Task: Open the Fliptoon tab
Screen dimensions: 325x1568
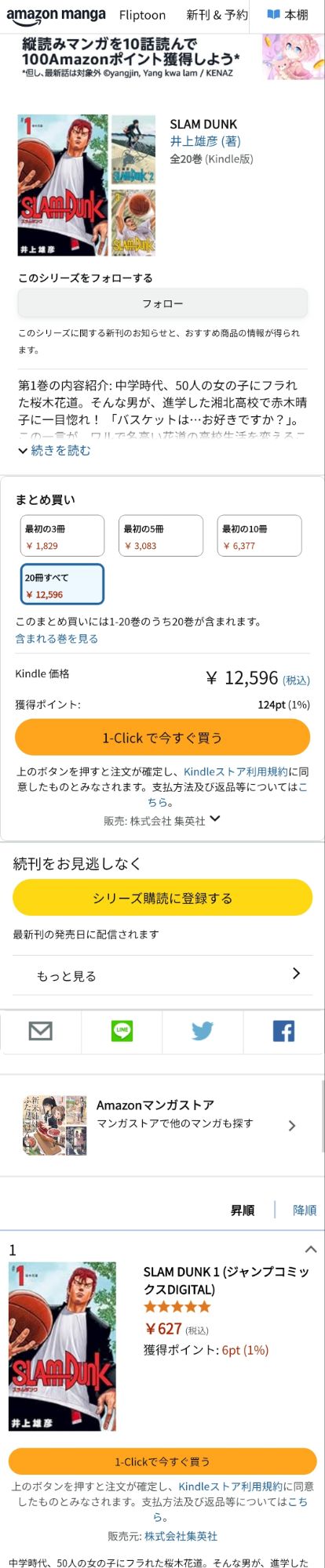Action: 142,15
